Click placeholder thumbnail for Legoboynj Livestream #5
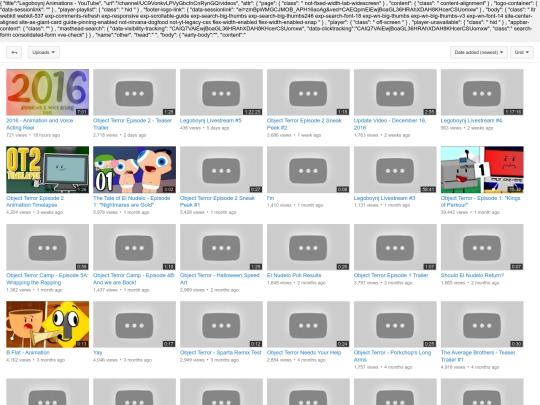This screenshot has width=540, height=405. point(221,92)
